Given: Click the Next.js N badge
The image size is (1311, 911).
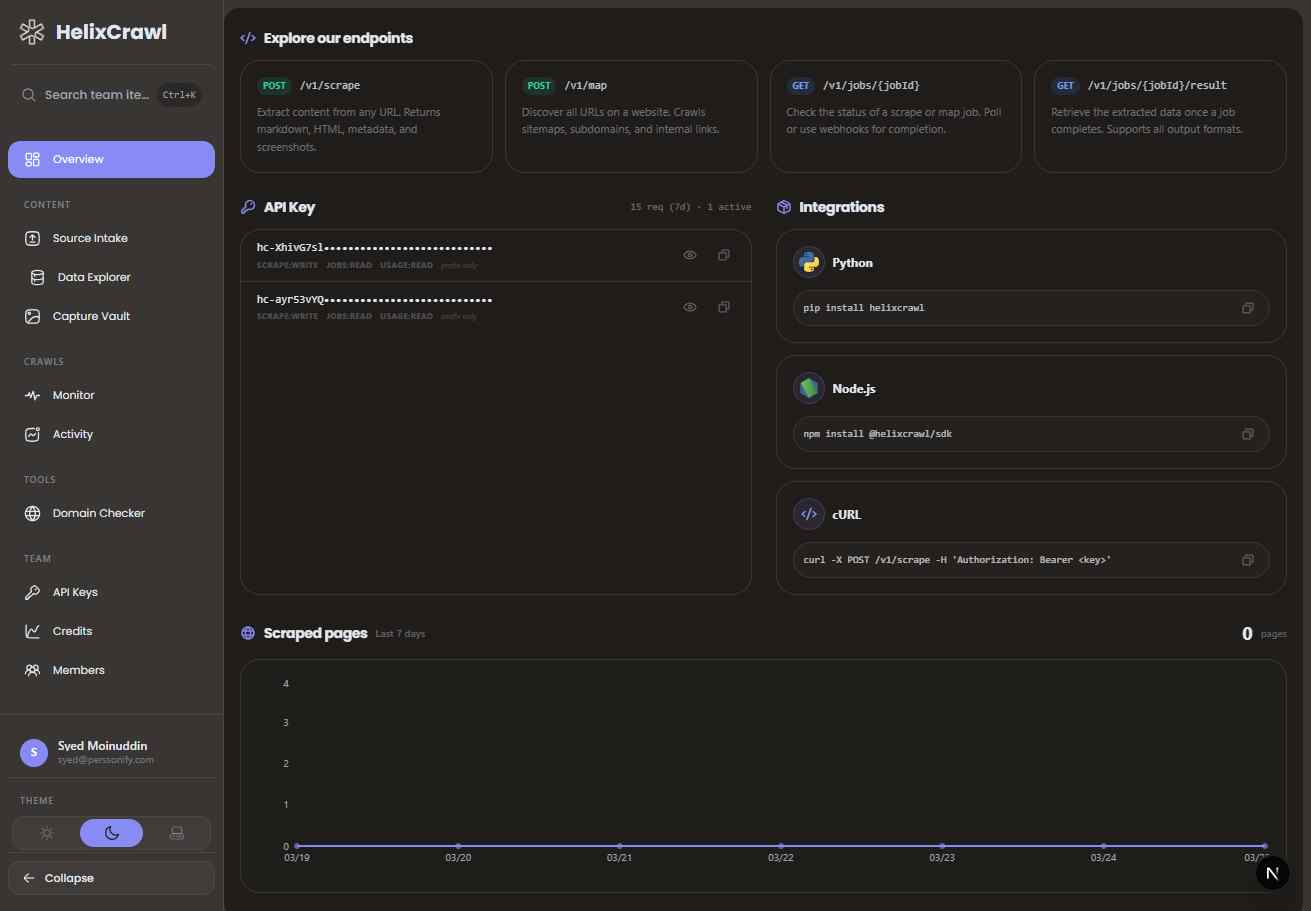Looking at the screenshot, I should coord(1272,873).
